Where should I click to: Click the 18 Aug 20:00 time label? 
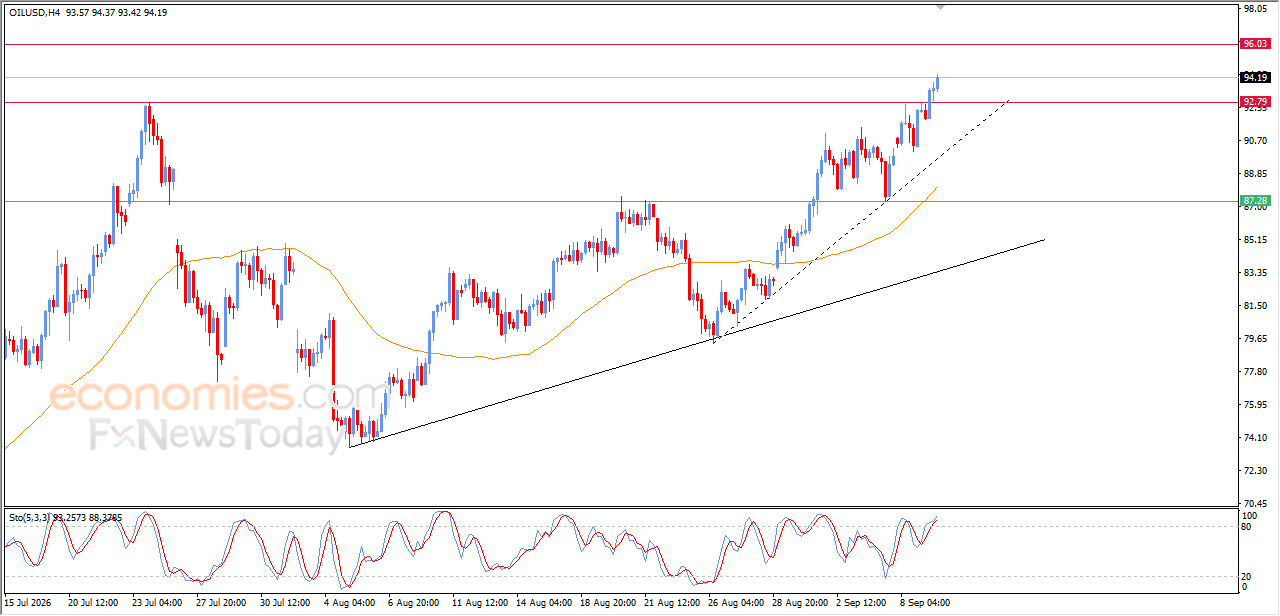pos(606,603)
